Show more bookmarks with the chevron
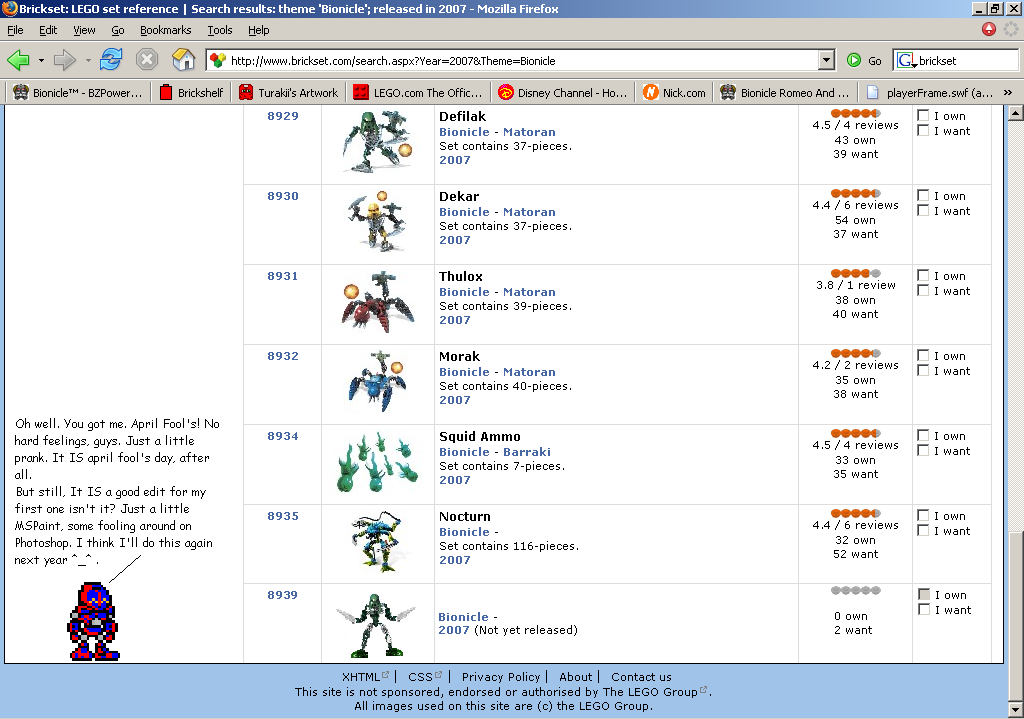1024x719 pixels. (x=1008, y=93)
